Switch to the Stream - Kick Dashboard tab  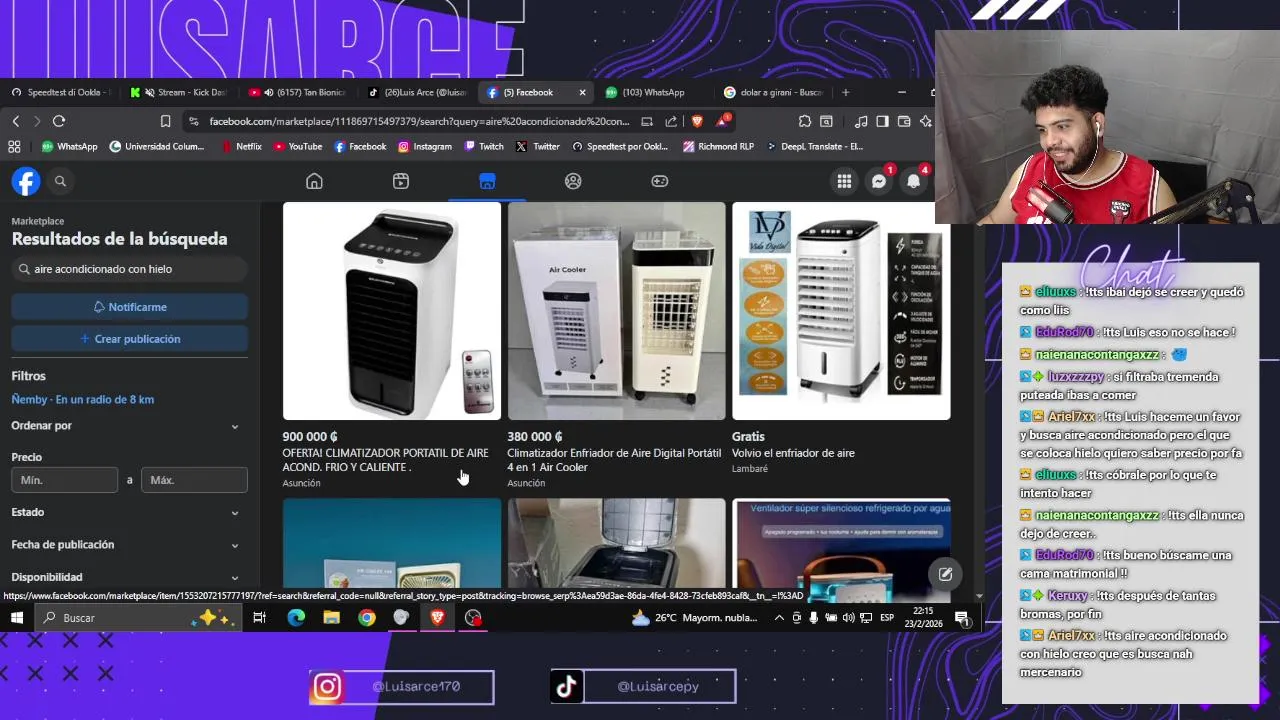(x=180, y=92)
